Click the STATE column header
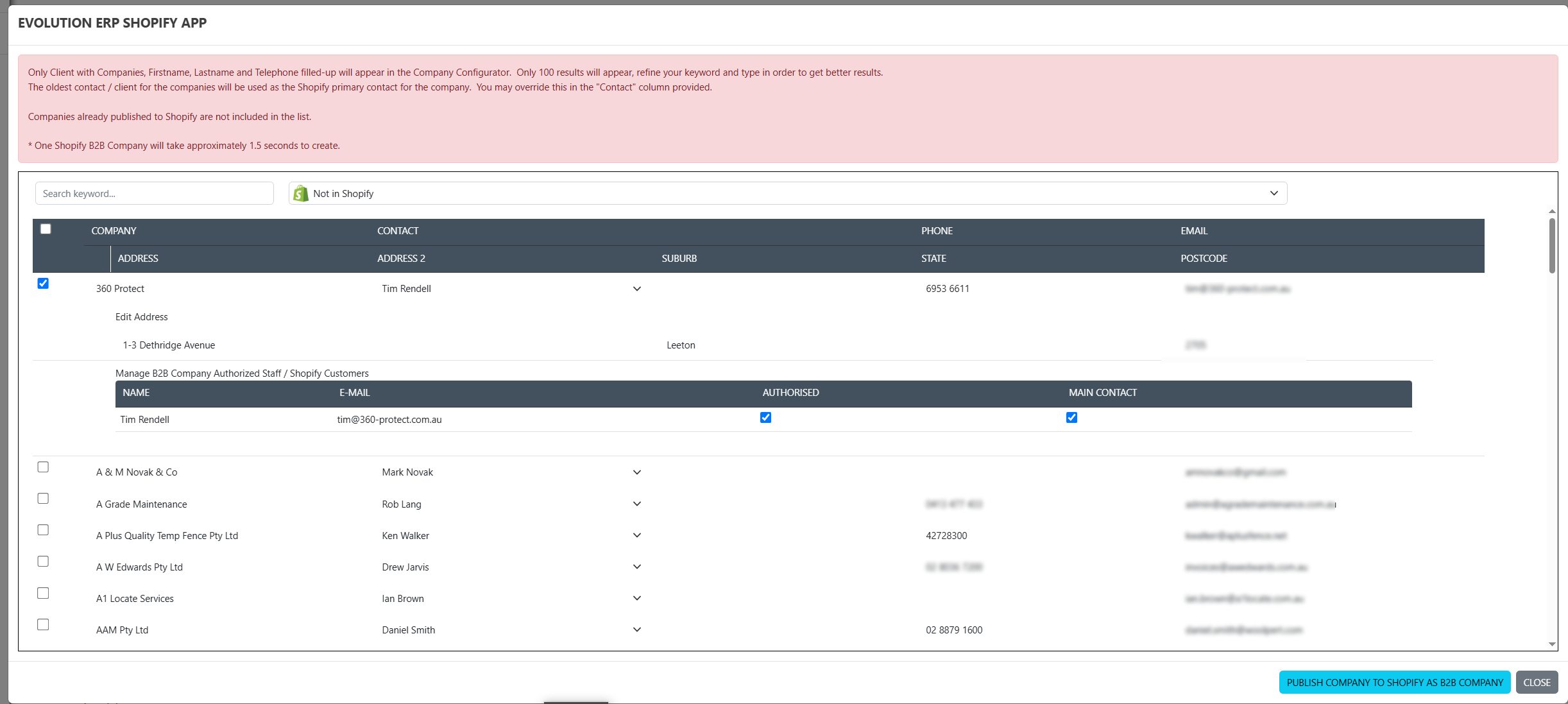This screenshot has height=704, width=1568. pyautogui.click(x=933, y=259)
